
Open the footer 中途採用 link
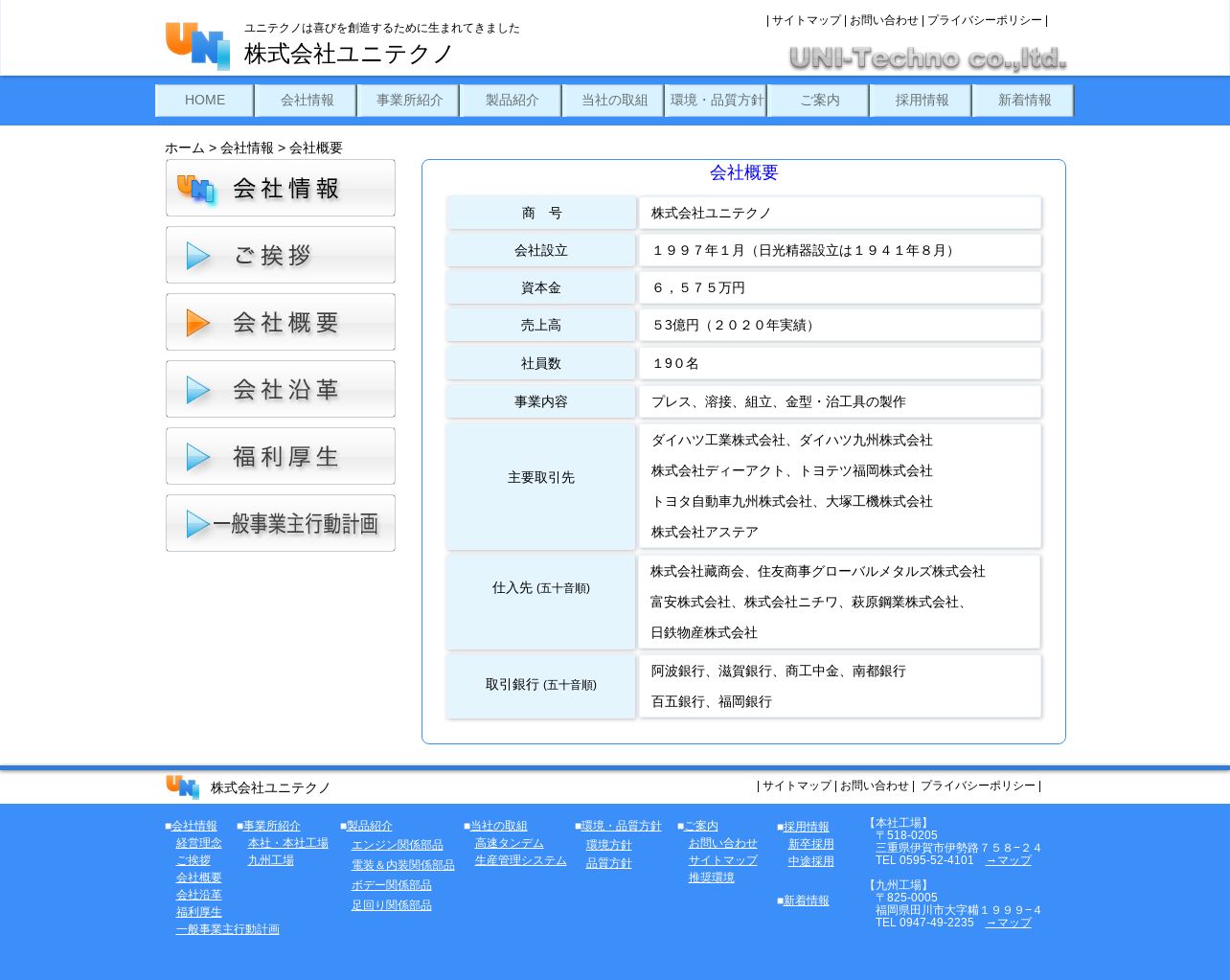(x=811, y=861)
